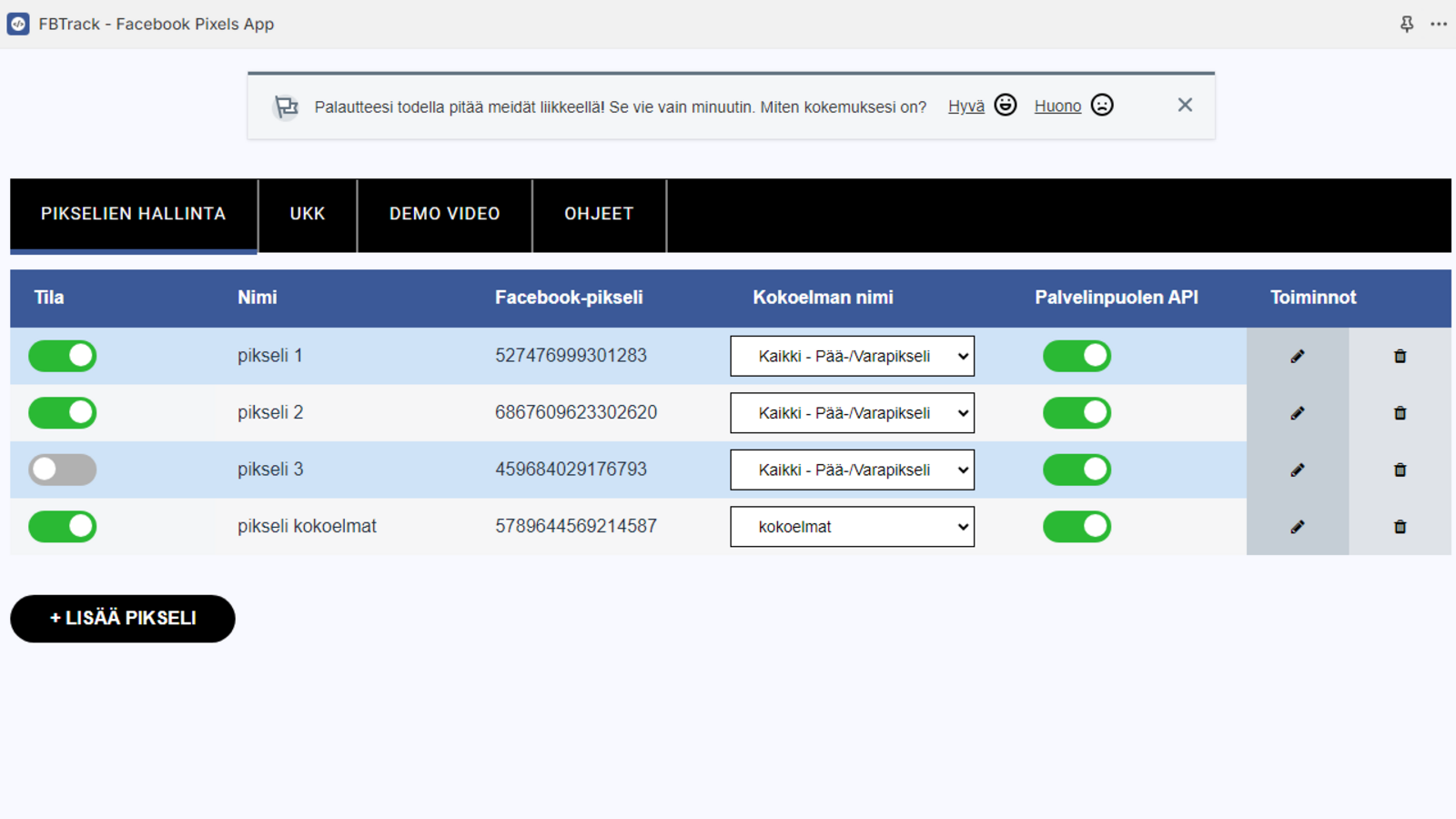Toggle Palvelinpuolen API for pikseli 3

click(x=1077, y=470)
